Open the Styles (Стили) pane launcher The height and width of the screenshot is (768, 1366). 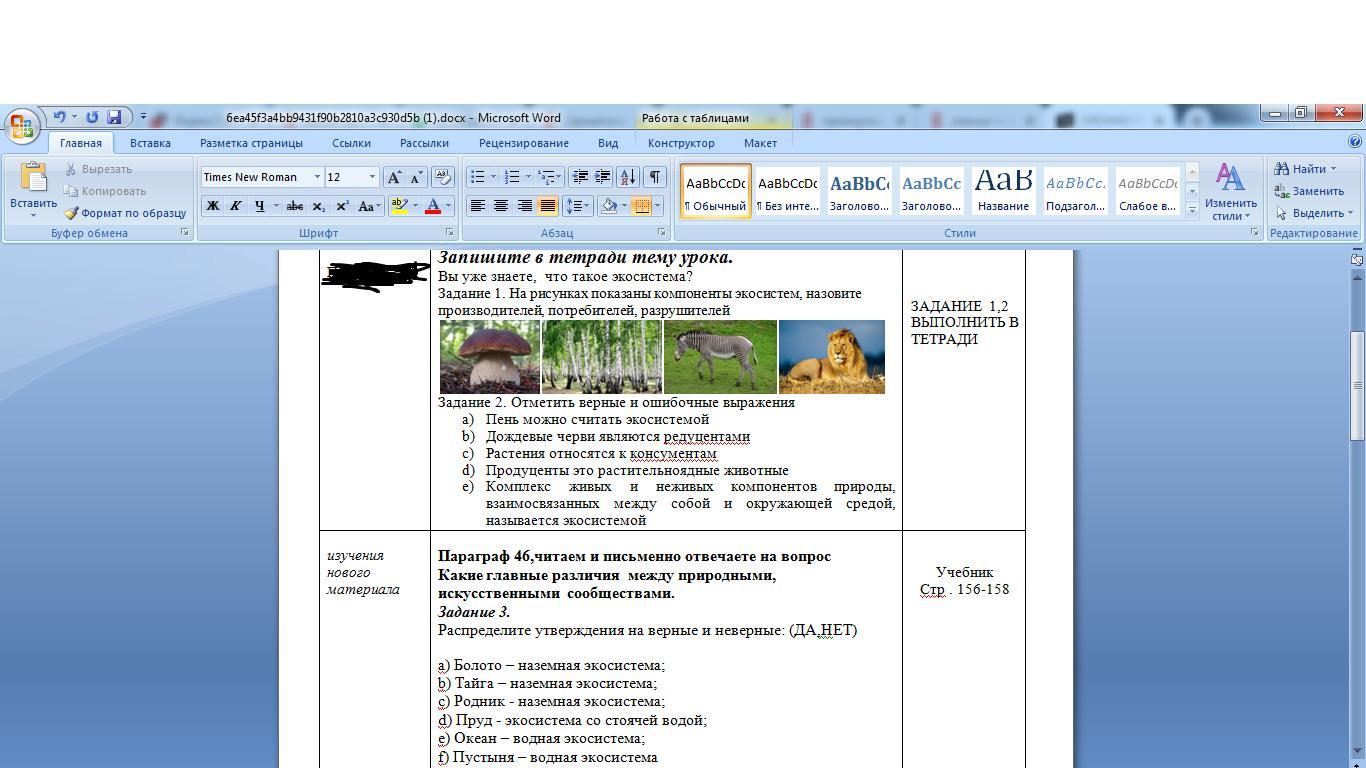click(x=1255, y=233)
